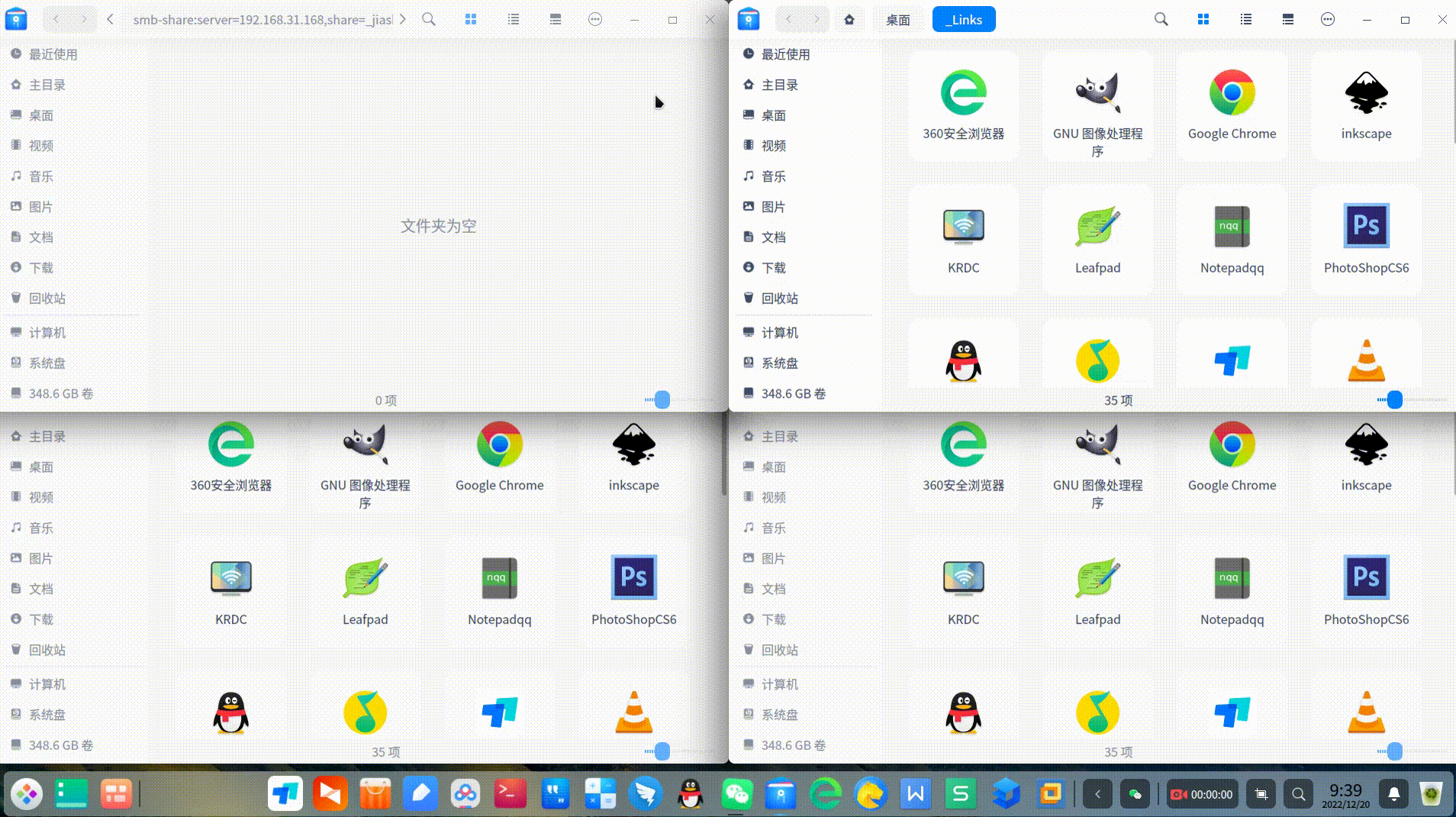The height and width of the screenshot is (817, 1456).
Task: Open the calculator from the dock
Action: (x=601, y=794)
